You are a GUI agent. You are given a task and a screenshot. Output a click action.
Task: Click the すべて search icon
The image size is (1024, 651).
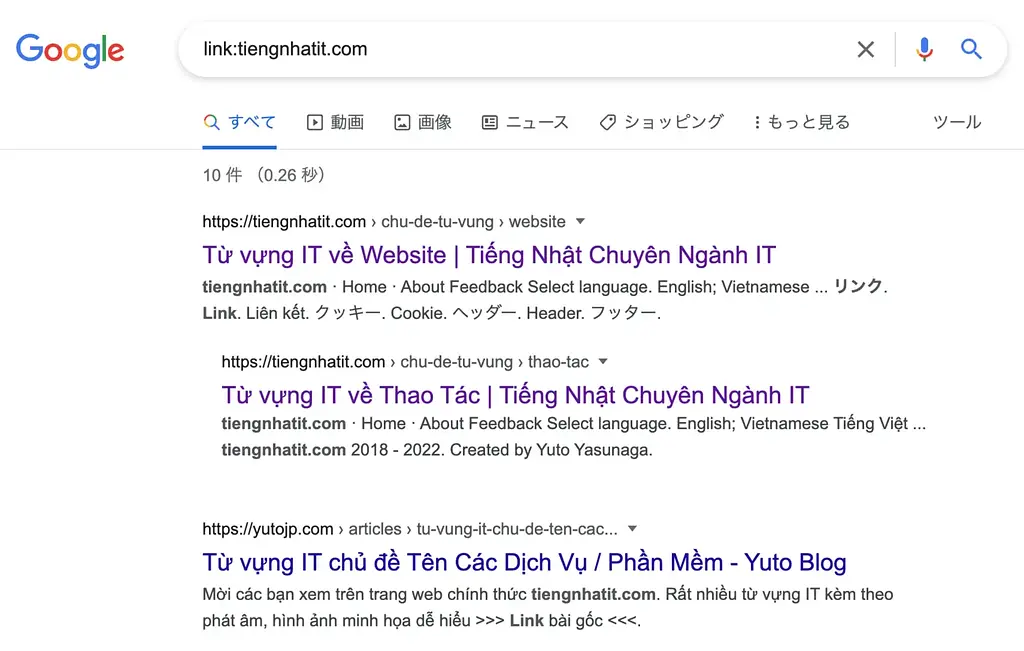pyautogui.click(x=211, y=121)
